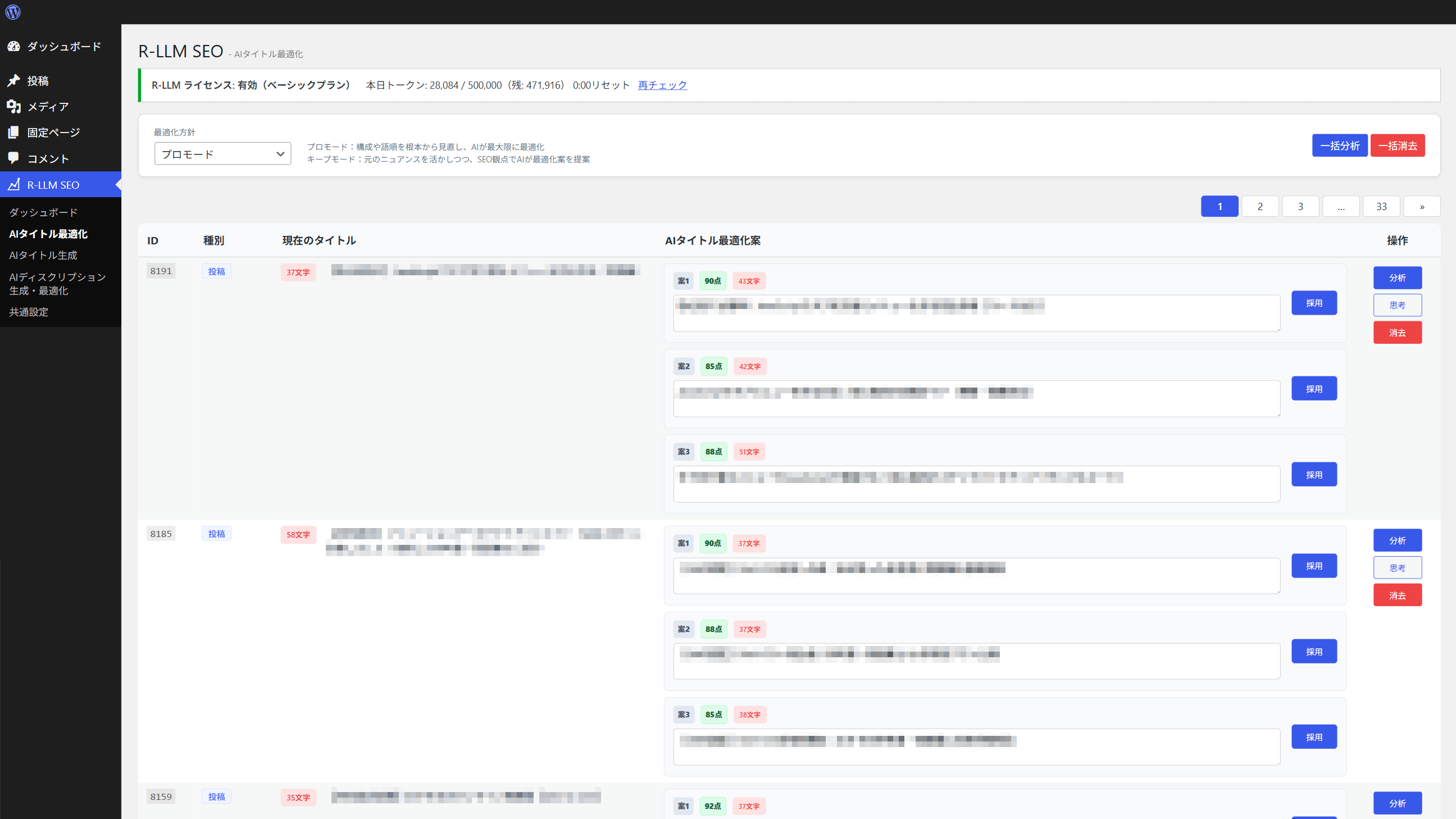Go to pagination page 2

[x=1260, y=206]
